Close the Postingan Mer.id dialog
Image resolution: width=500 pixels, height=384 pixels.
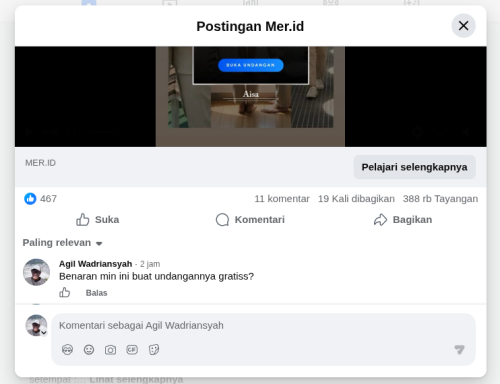pyautogui.click(x=463, y=26)
